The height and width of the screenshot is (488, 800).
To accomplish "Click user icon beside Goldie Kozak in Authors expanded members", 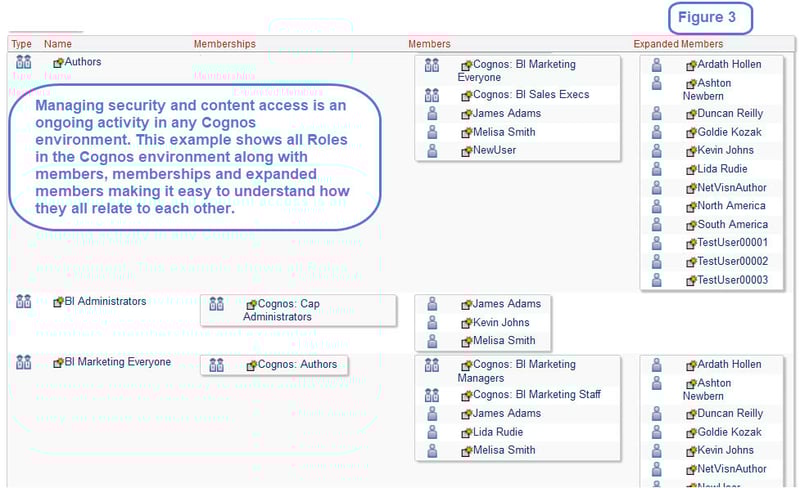I will (x=657, y=132).
